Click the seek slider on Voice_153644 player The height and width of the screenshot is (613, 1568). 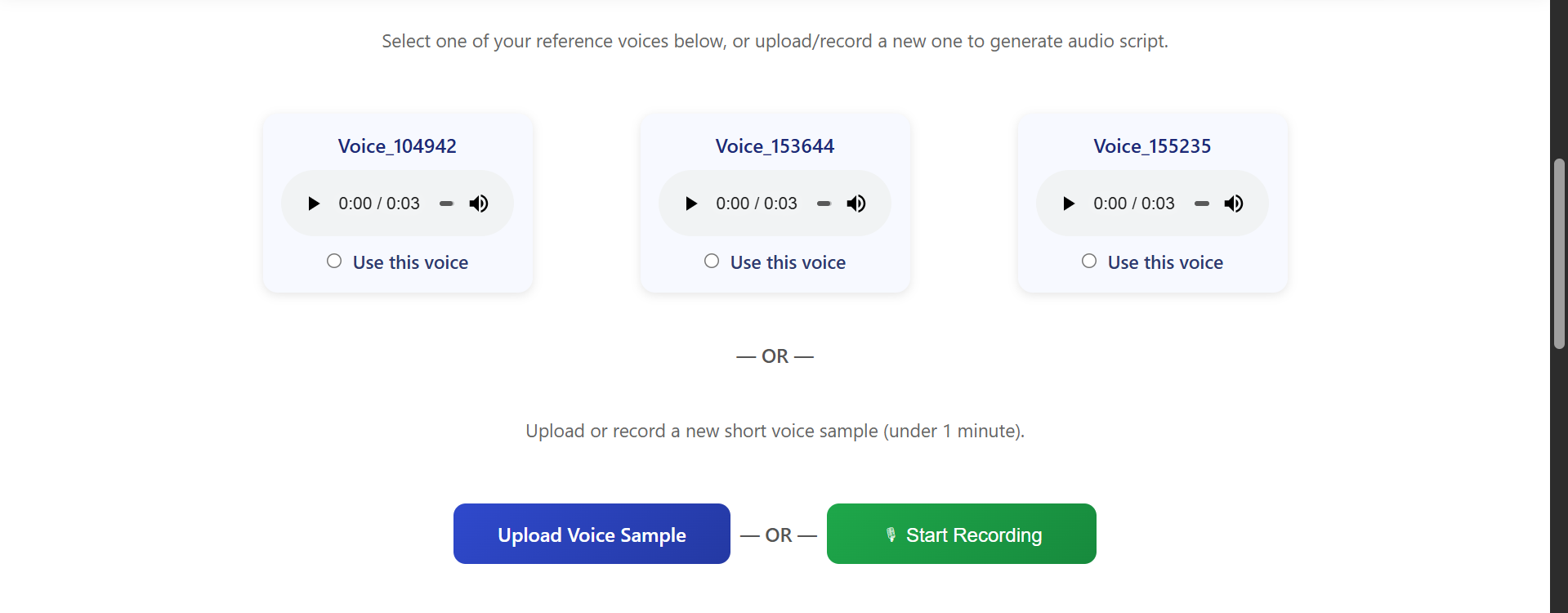pos(824,204)
